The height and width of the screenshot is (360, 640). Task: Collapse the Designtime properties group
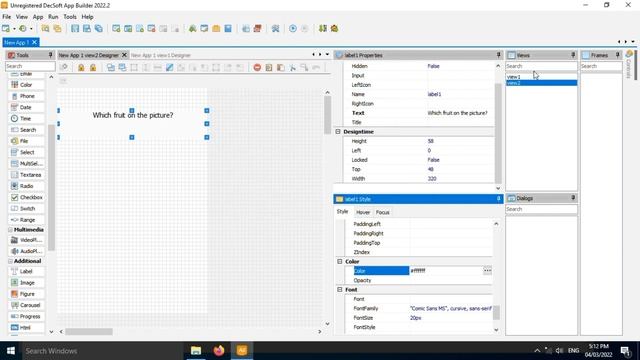338,132
